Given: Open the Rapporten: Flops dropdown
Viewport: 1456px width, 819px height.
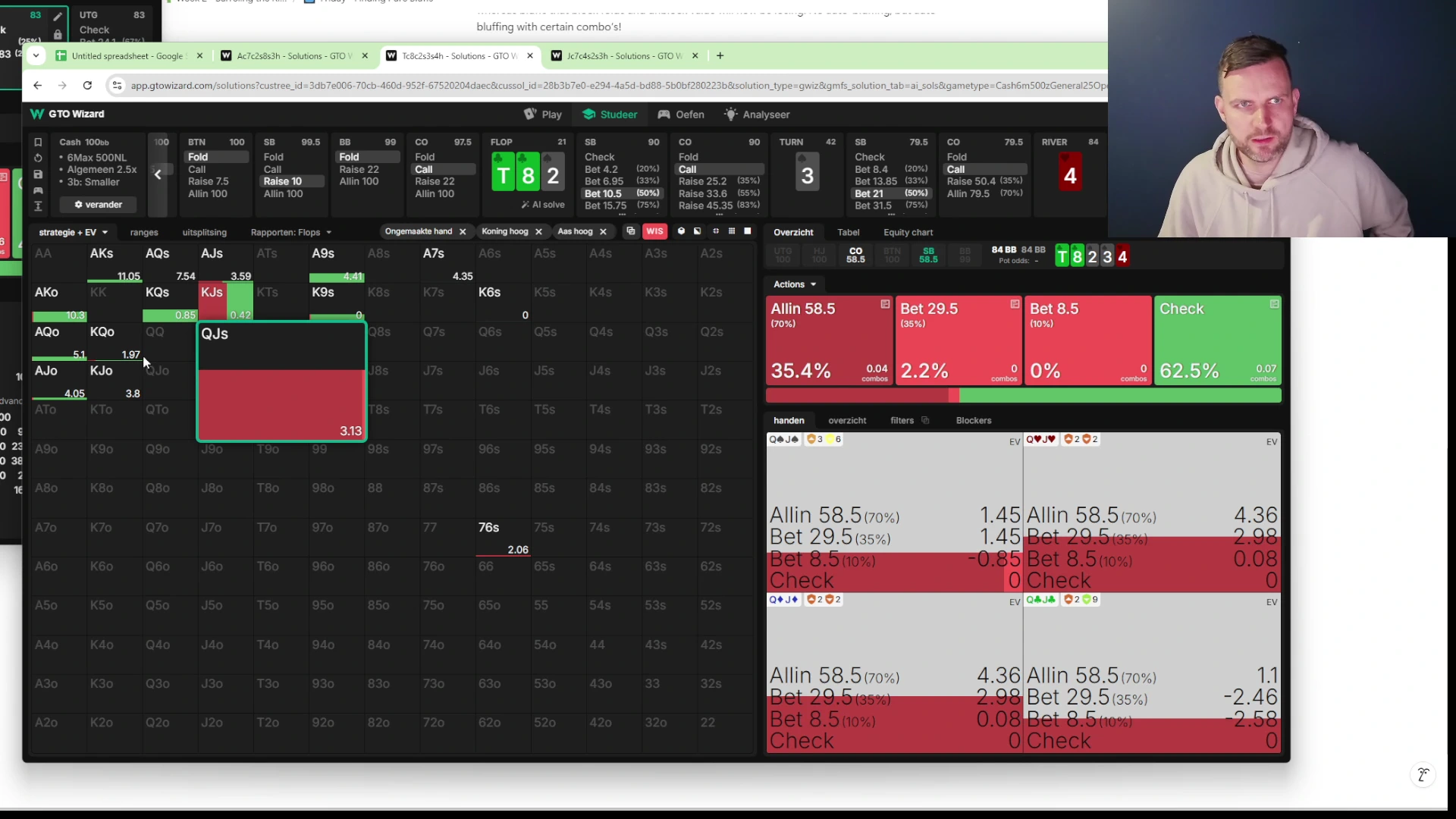Looking at the screenshot, I should click(x=291, y=232).
